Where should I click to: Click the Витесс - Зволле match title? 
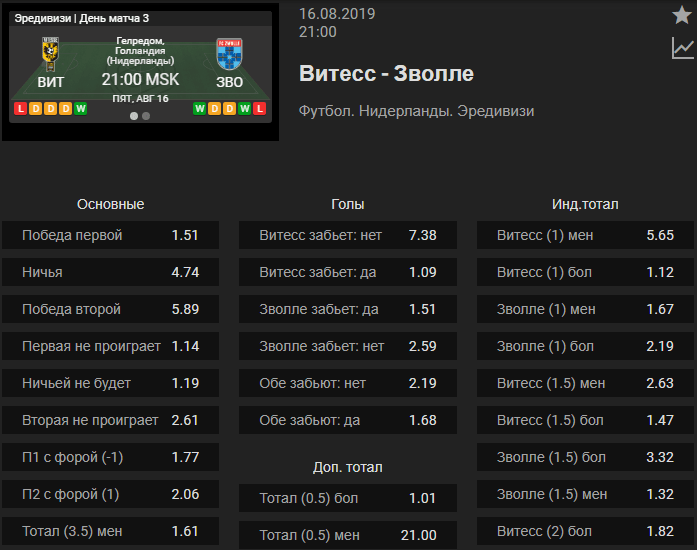pyautogui.click(x=386, y=73)
